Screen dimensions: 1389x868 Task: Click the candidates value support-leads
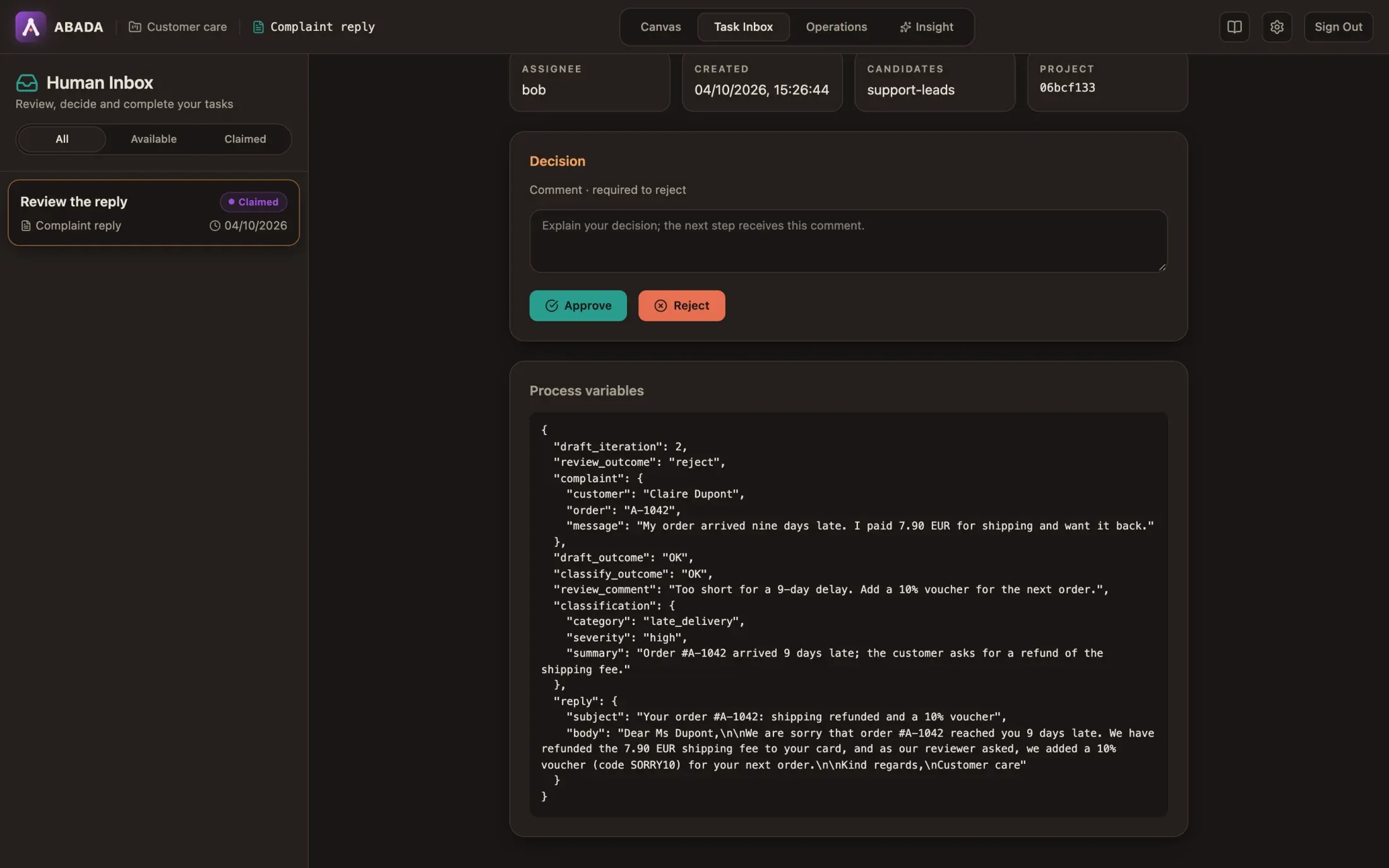910,90
